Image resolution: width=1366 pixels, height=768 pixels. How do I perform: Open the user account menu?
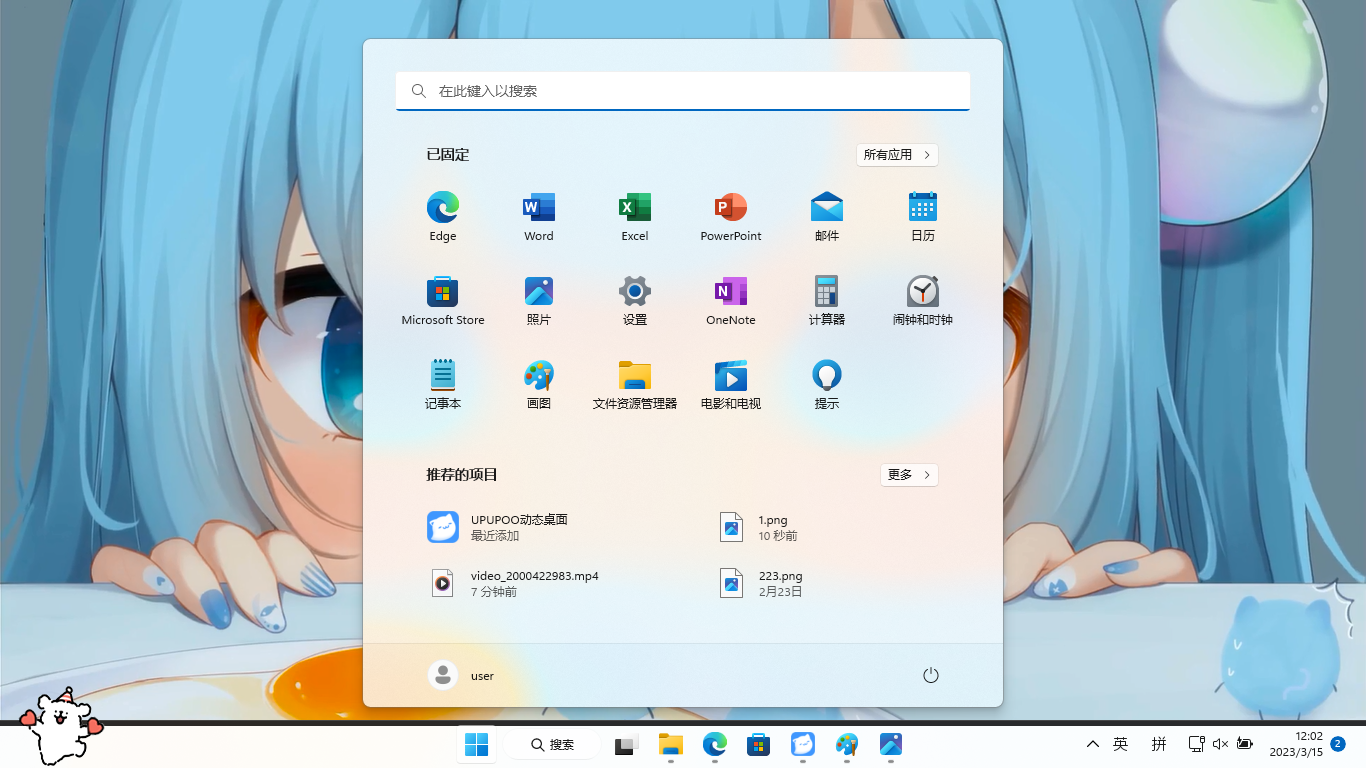pyautogui.click(x=462, y=675)
